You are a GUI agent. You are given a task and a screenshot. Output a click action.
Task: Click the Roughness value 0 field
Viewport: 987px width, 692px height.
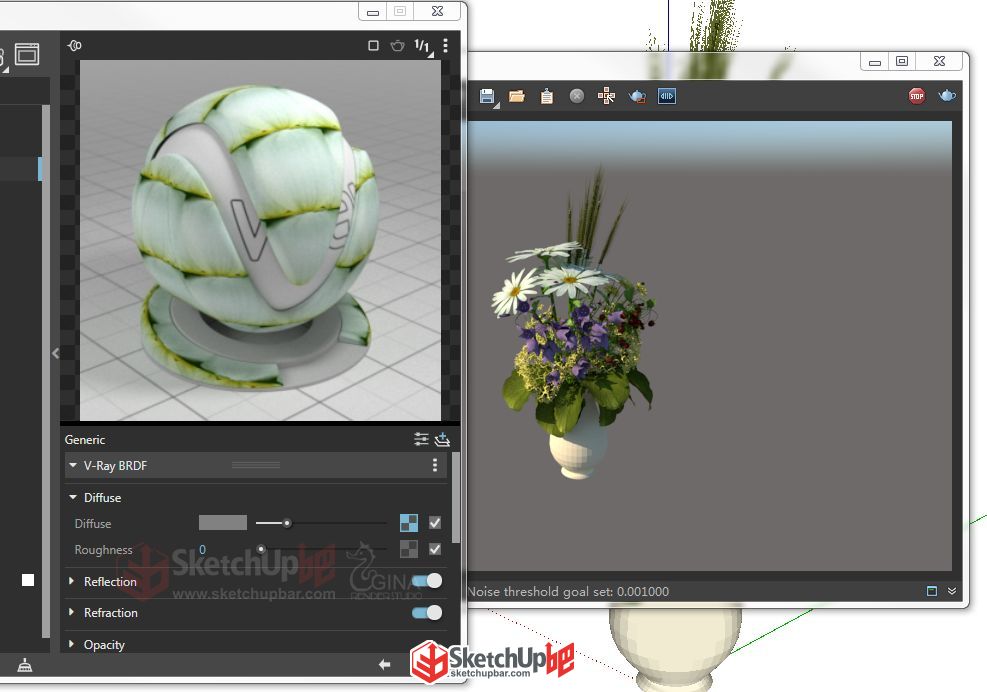click(x=203, y=550)
